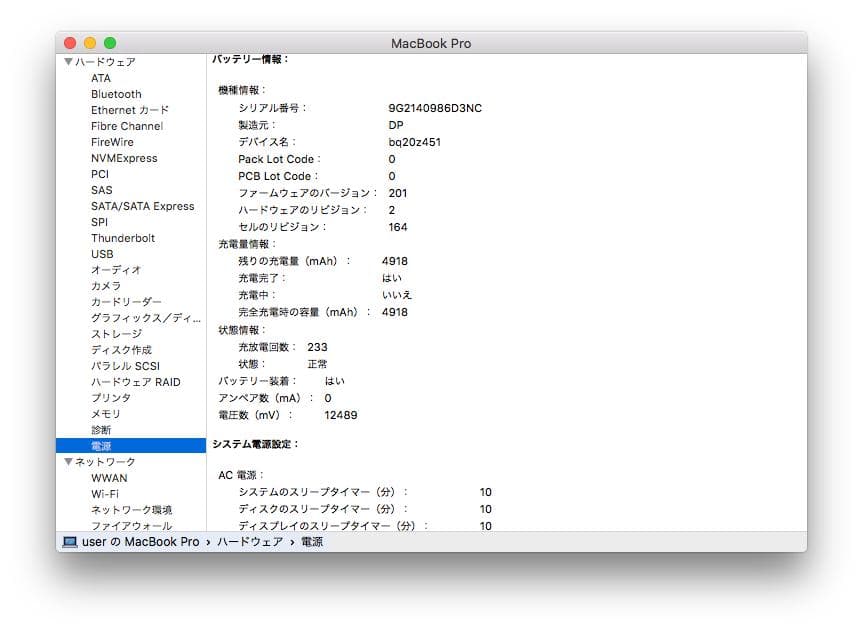Click the serial number 9G2140986D3NC

(x=435, y=108)
